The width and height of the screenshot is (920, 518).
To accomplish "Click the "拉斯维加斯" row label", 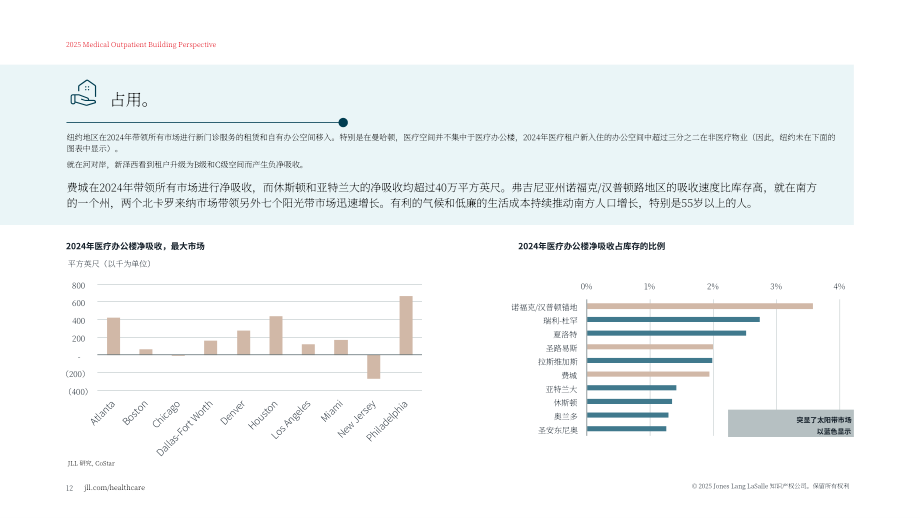I will pos(558,362).
